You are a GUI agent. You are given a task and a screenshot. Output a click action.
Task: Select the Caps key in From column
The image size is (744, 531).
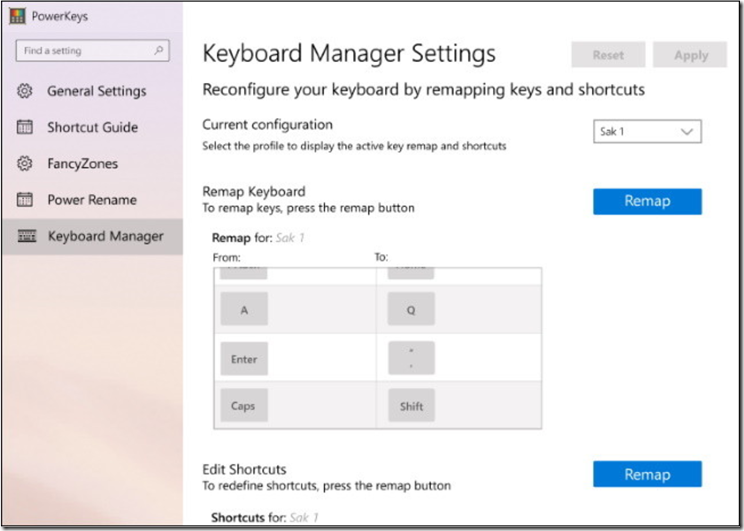(244, 406)
